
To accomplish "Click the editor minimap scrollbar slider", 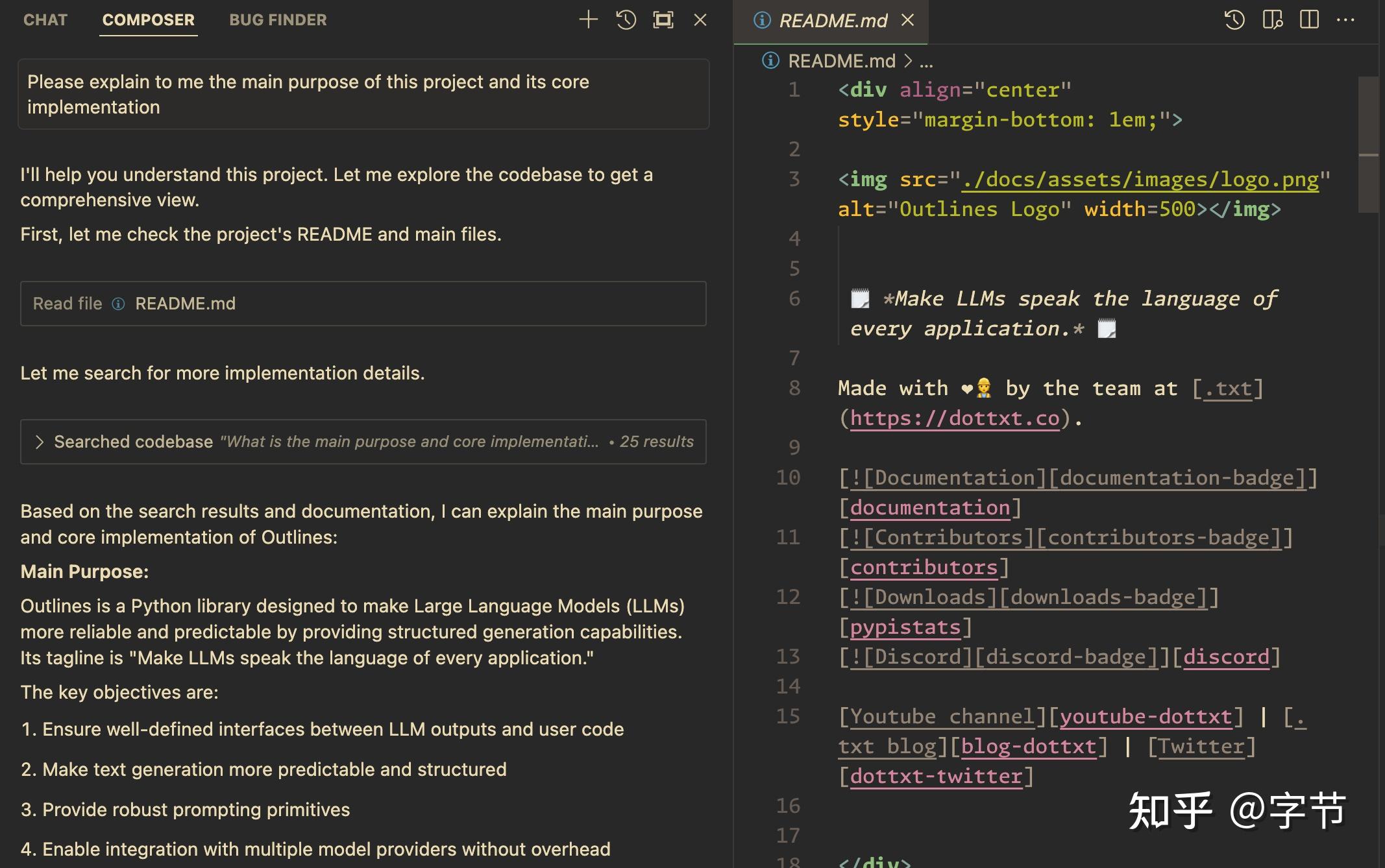I will [x=1367, y=144].
